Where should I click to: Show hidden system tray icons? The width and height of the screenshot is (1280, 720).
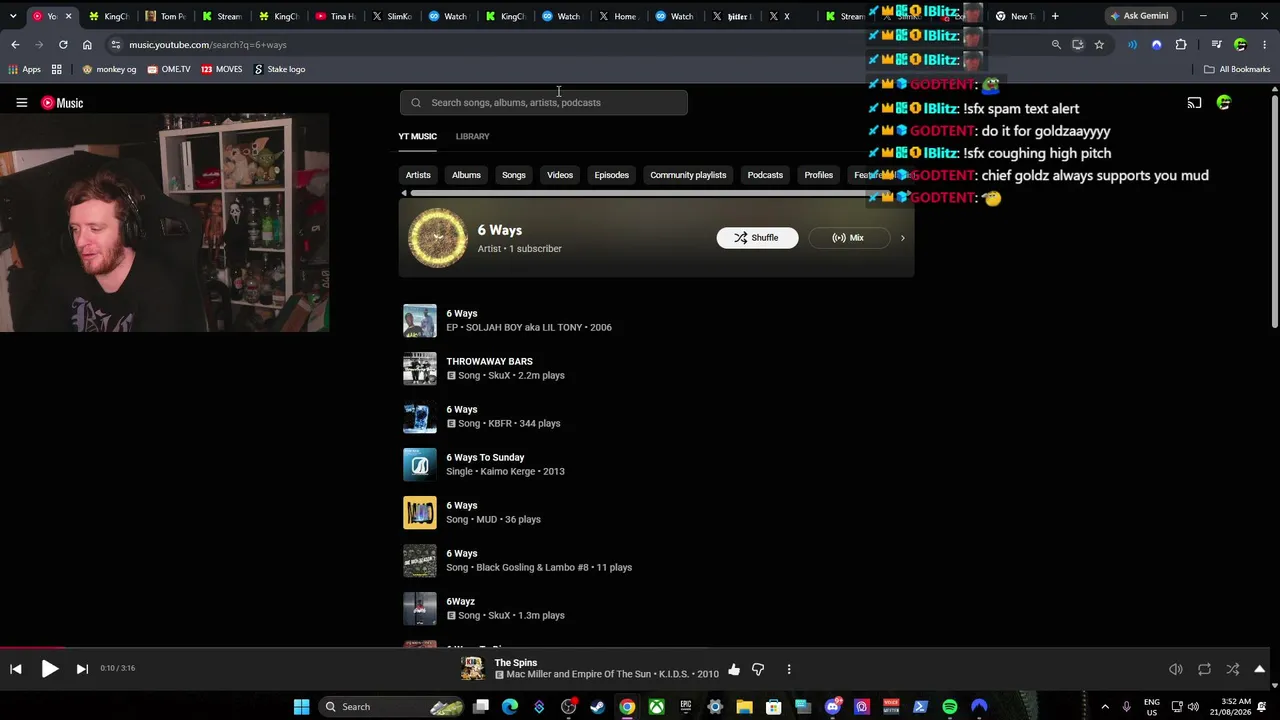pos(1105,707)
